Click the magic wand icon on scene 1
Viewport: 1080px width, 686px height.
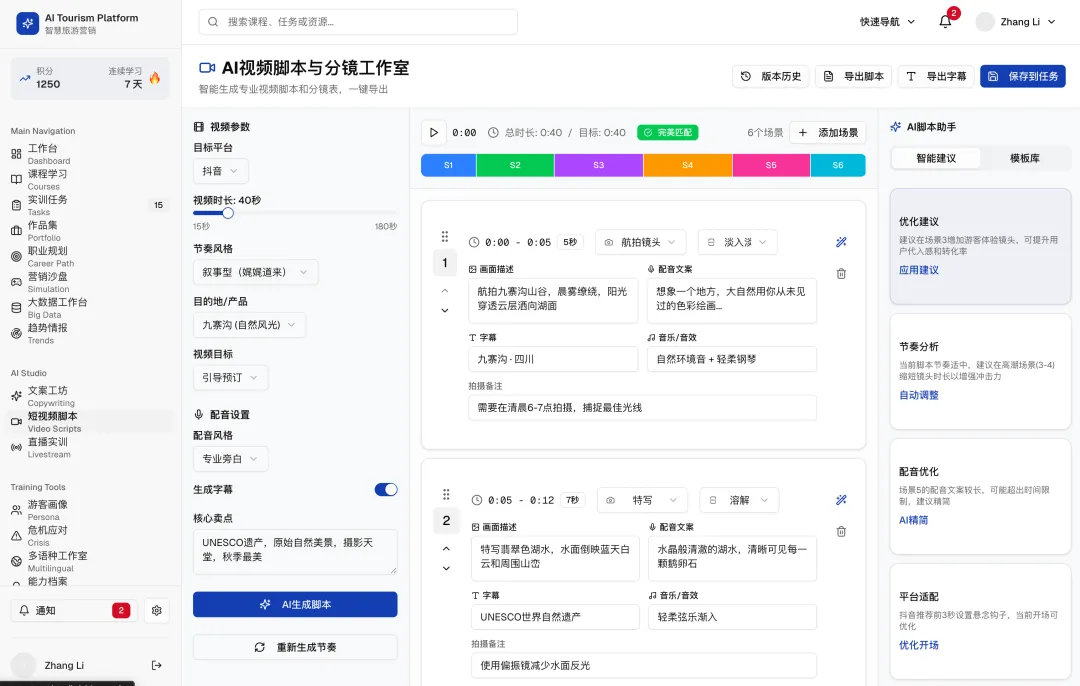point(841,242)
